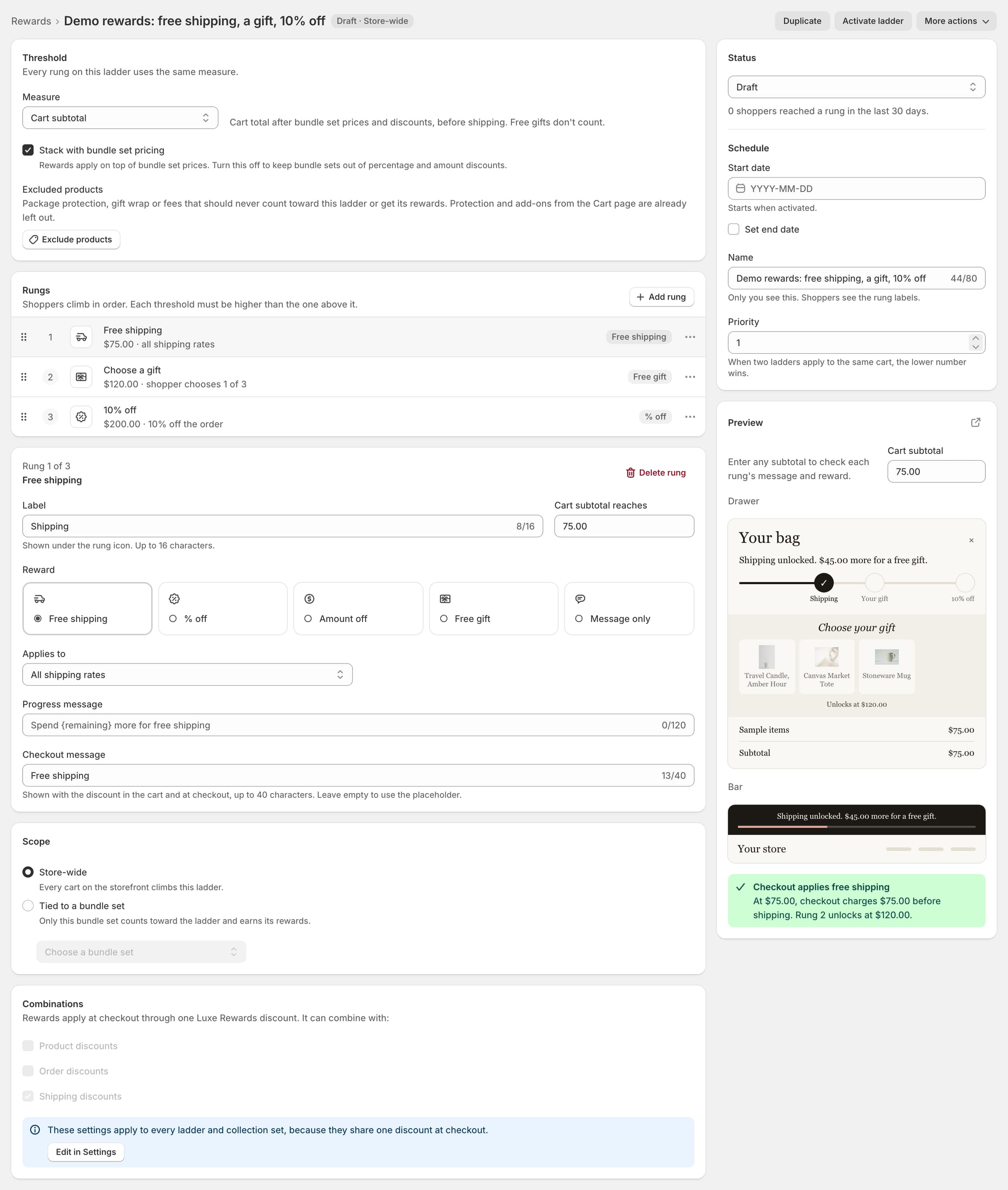Click the Delete rung trash icon
Image resolution: width=1008 pixels, height=1190 pixels.
coord(630,473)
